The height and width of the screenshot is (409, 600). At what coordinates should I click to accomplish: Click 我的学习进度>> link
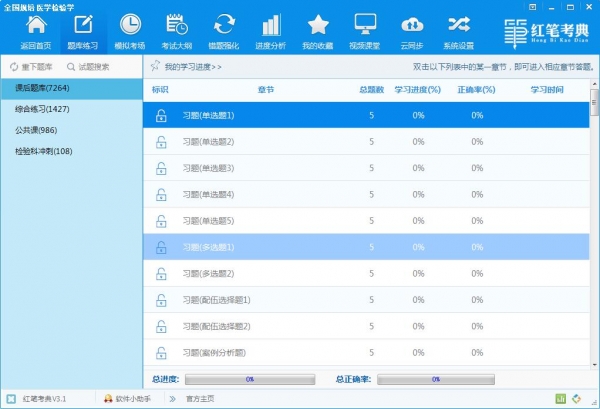[193, 67]
